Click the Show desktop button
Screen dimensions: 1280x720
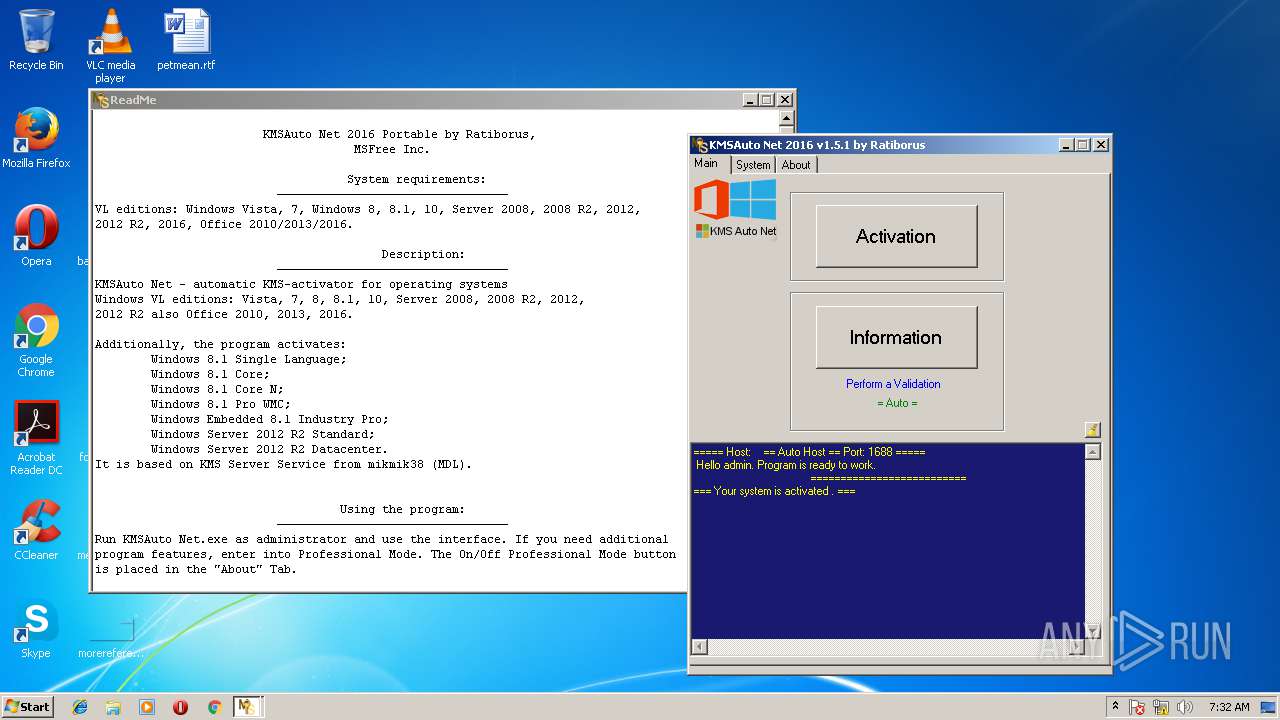tap(1270, 707)
